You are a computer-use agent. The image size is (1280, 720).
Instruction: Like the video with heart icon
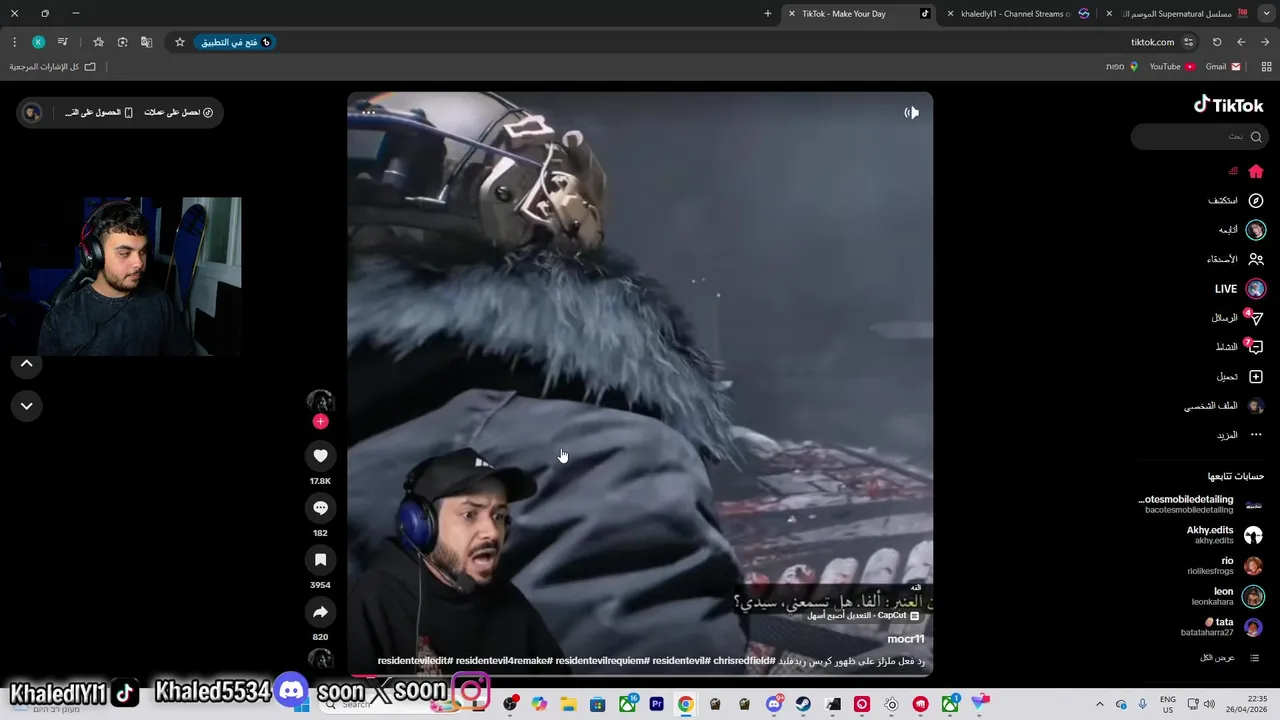click(x=320, y=456)
